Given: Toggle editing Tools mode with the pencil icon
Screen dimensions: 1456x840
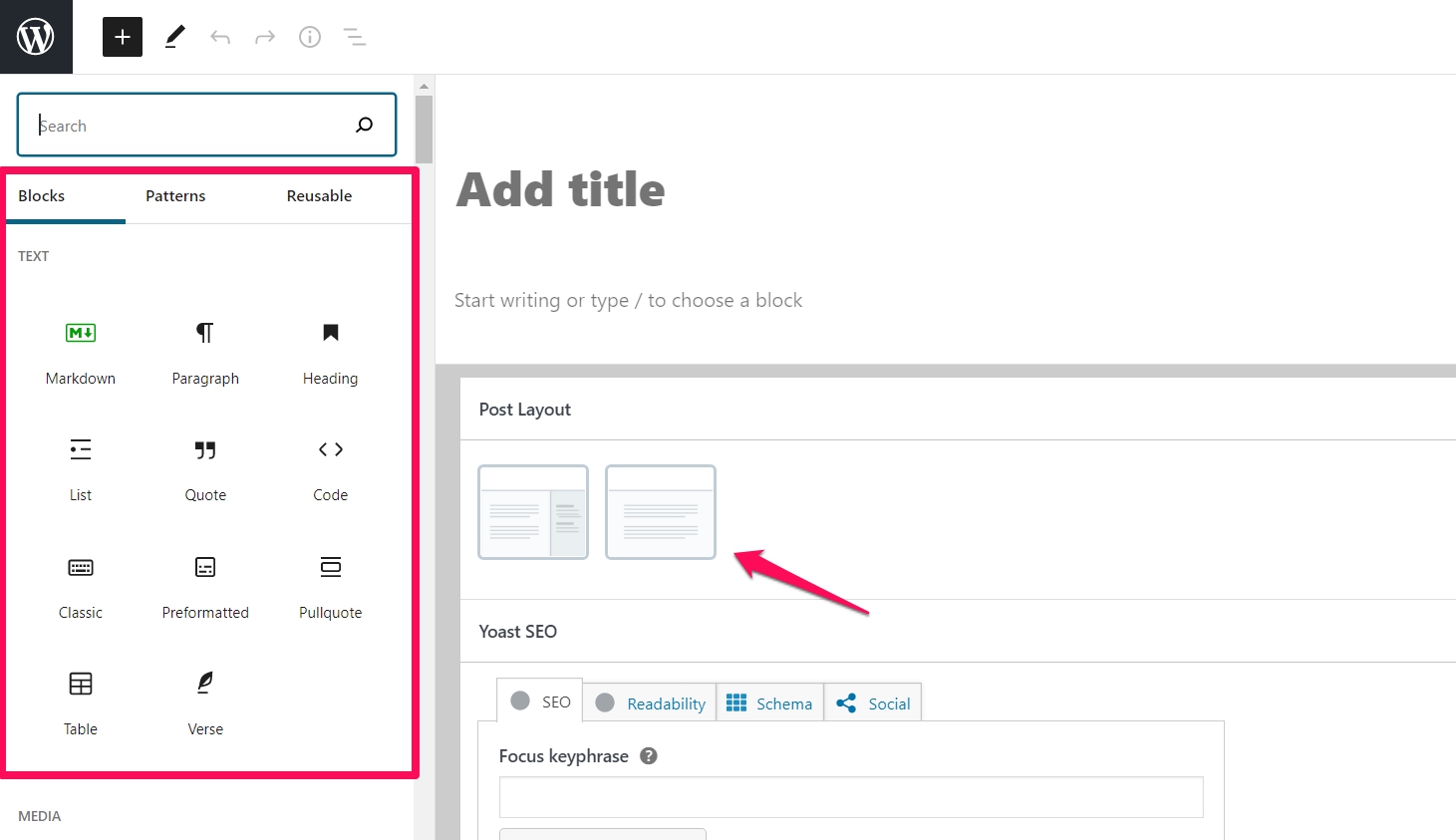Looking at the screenshot, I should point(174,36).
